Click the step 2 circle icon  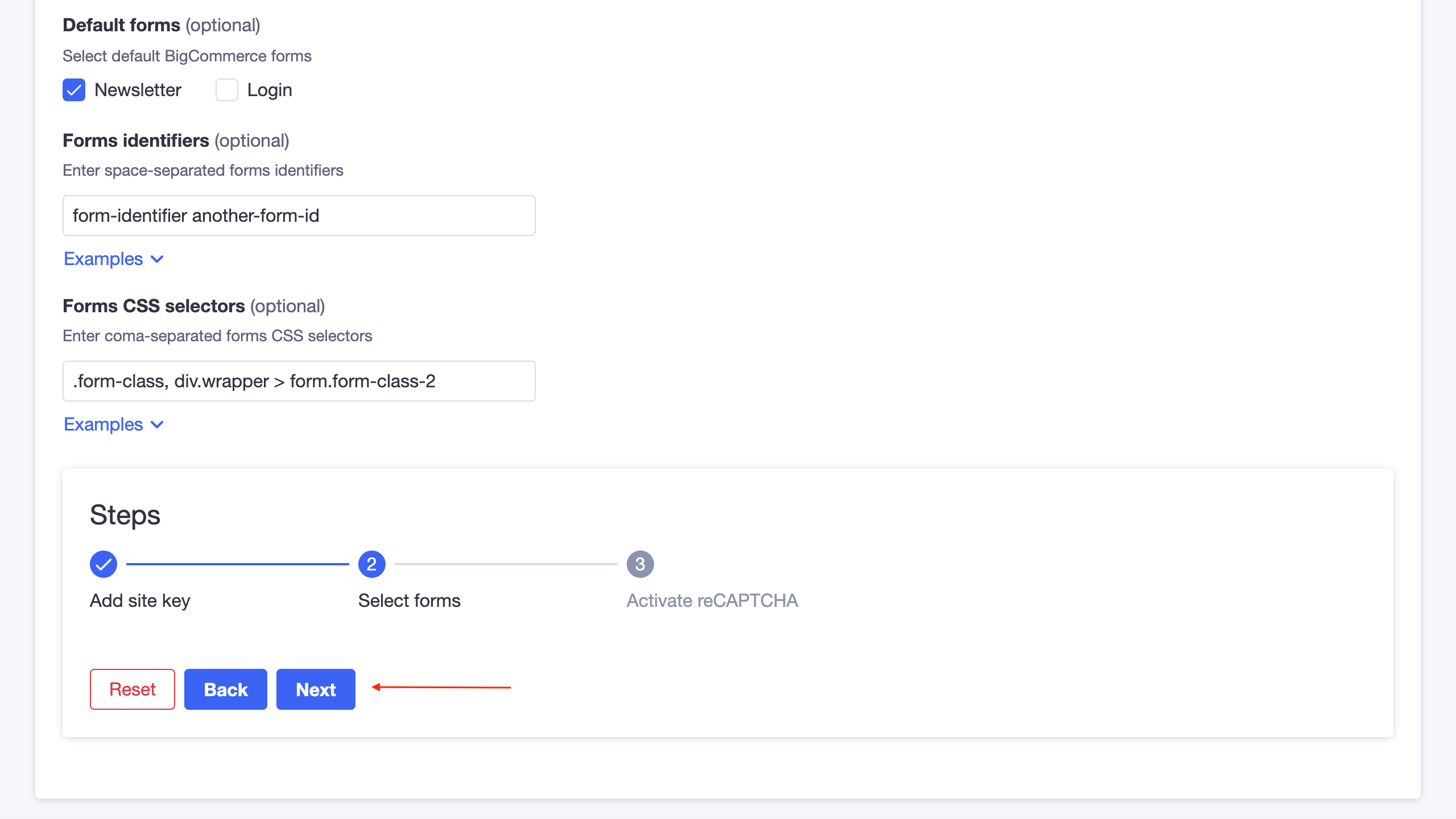371,564
